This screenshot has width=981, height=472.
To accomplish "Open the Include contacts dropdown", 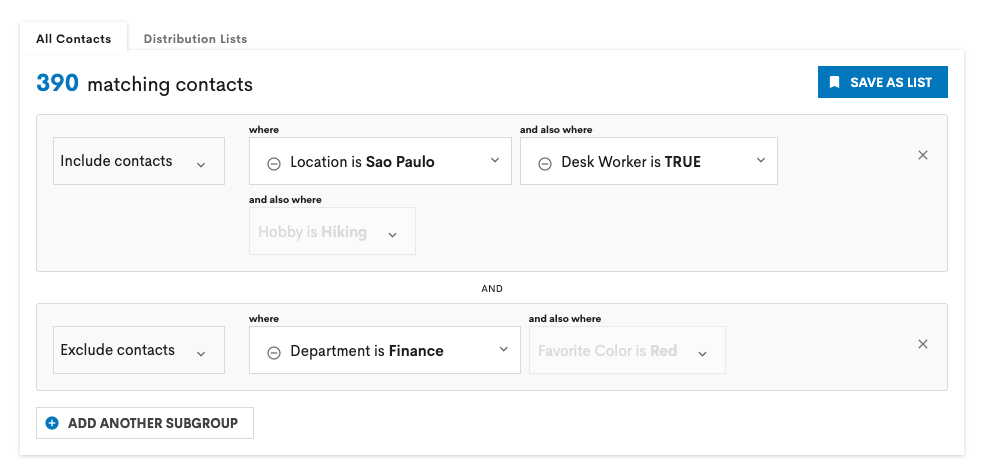I will pos(139,161).
